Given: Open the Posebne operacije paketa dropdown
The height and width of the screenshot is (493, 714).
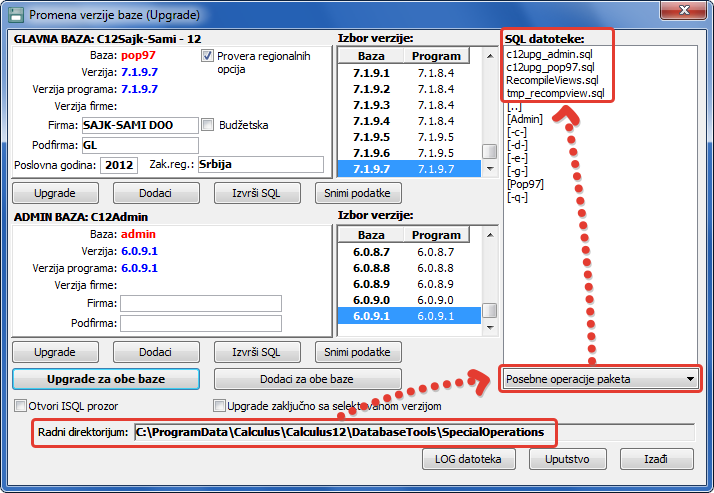Looking at the screenshot, I should [x=600, y=379].
